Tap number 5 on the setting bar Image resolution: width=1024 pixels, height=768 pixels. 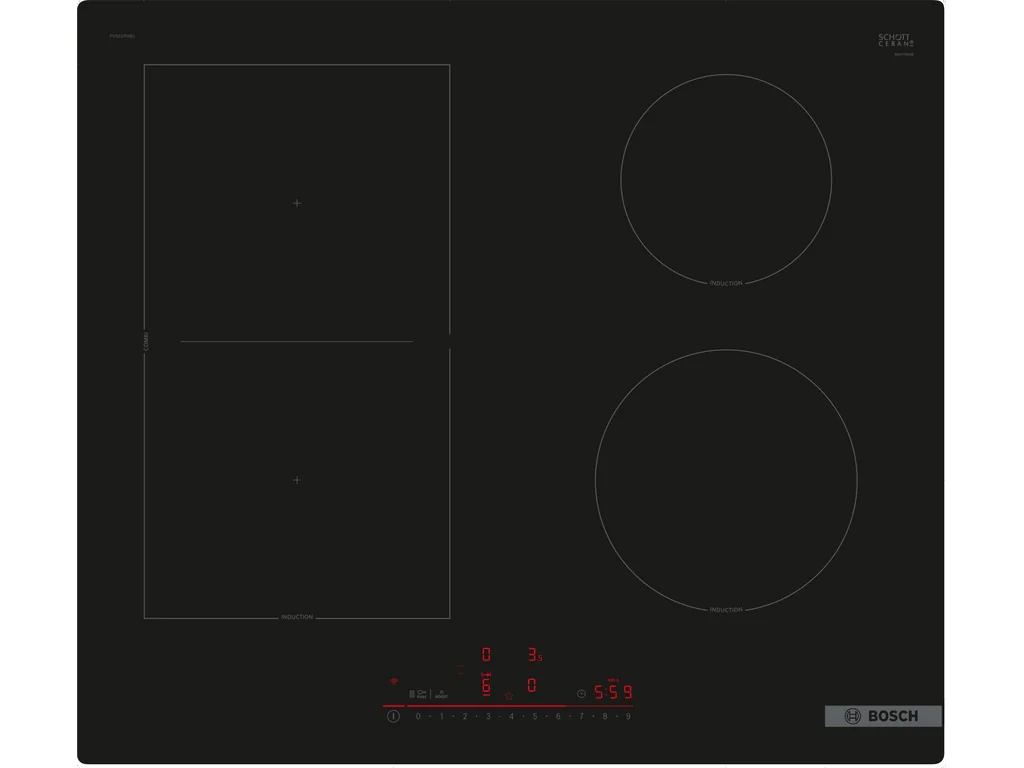click(534, 714)
